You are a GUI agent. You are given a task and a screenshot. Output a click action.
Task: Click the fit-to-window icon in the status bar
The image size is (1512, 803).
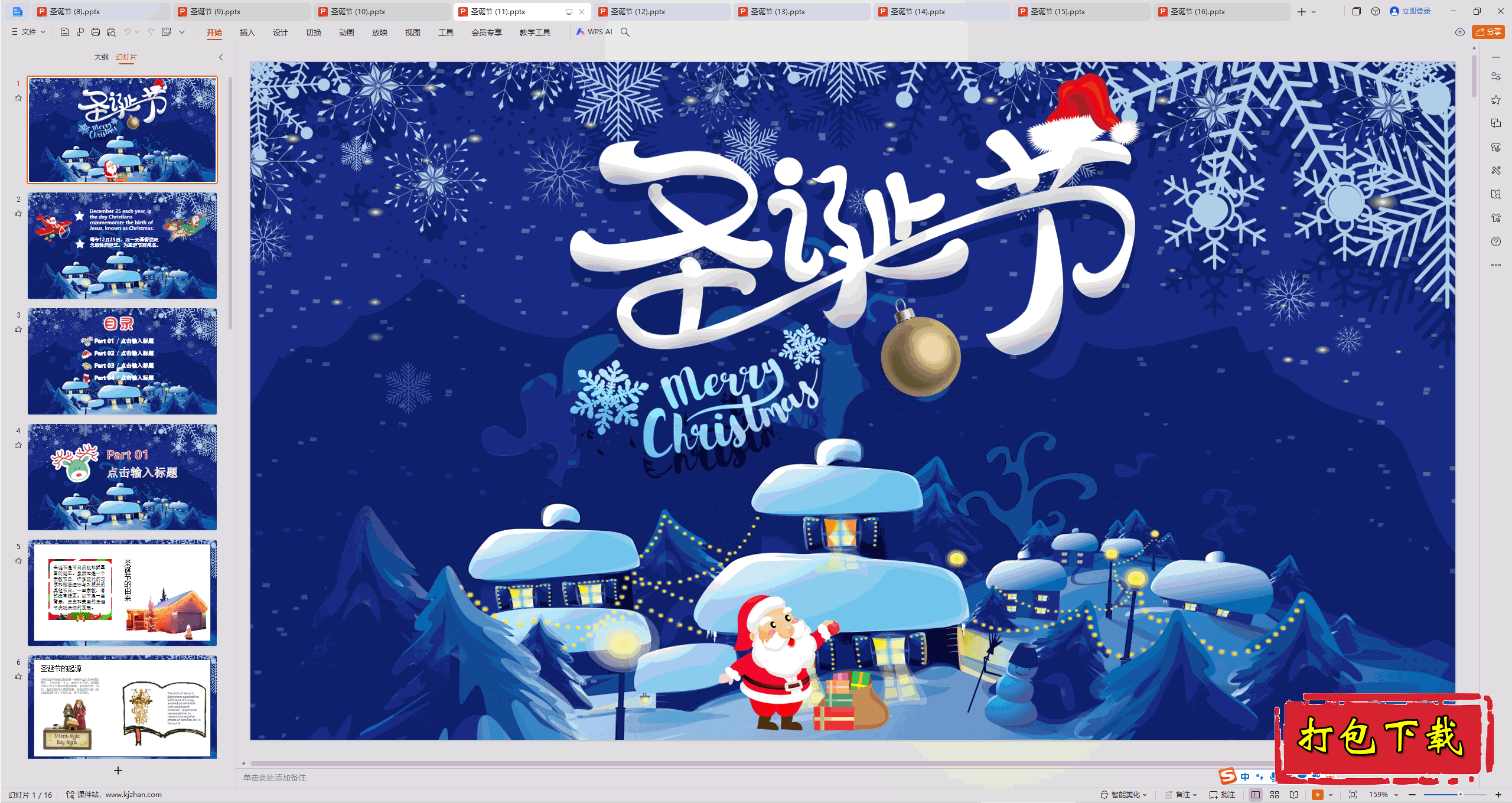(x=1353, y=795)
